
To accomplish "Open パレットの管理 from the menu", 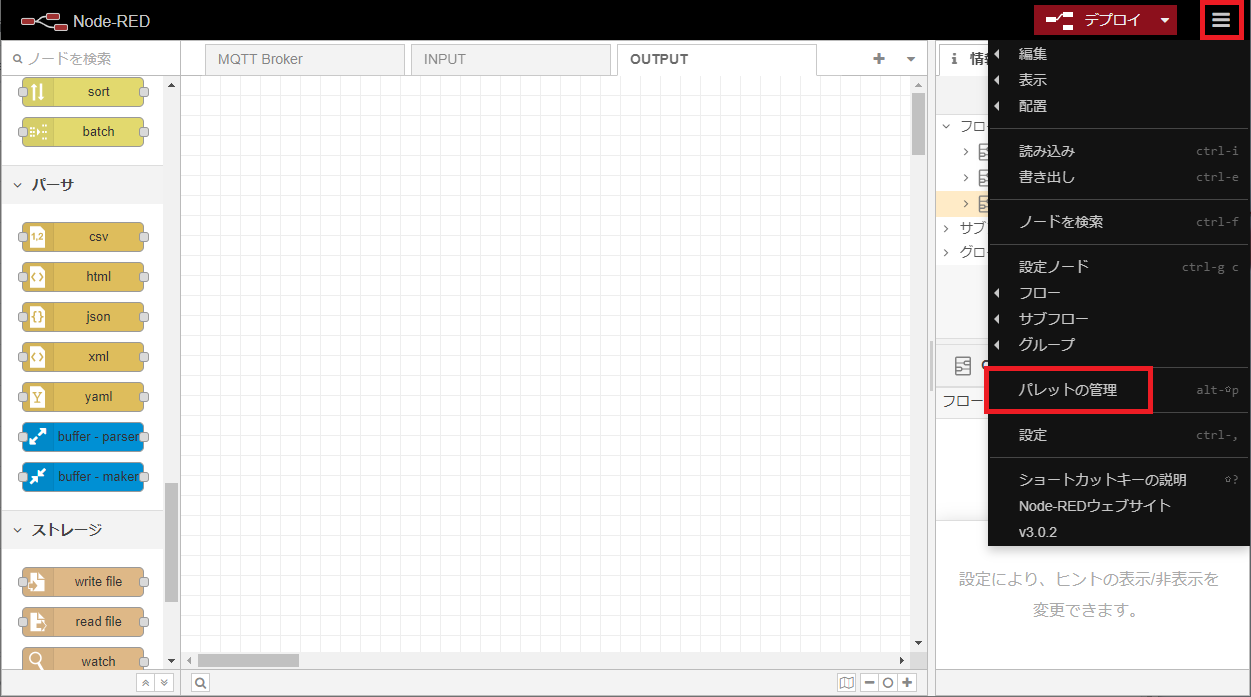I will pos(1068,390).
